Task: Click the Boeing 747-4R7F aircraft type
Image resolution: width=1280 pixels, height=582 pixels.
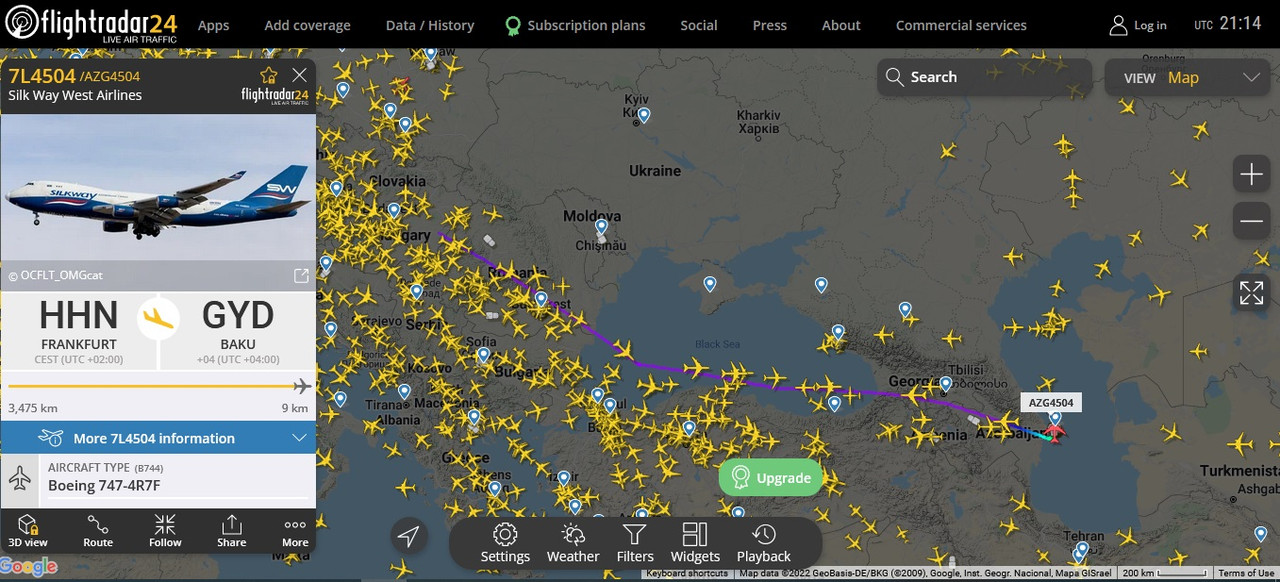Action: click(104, 486)
